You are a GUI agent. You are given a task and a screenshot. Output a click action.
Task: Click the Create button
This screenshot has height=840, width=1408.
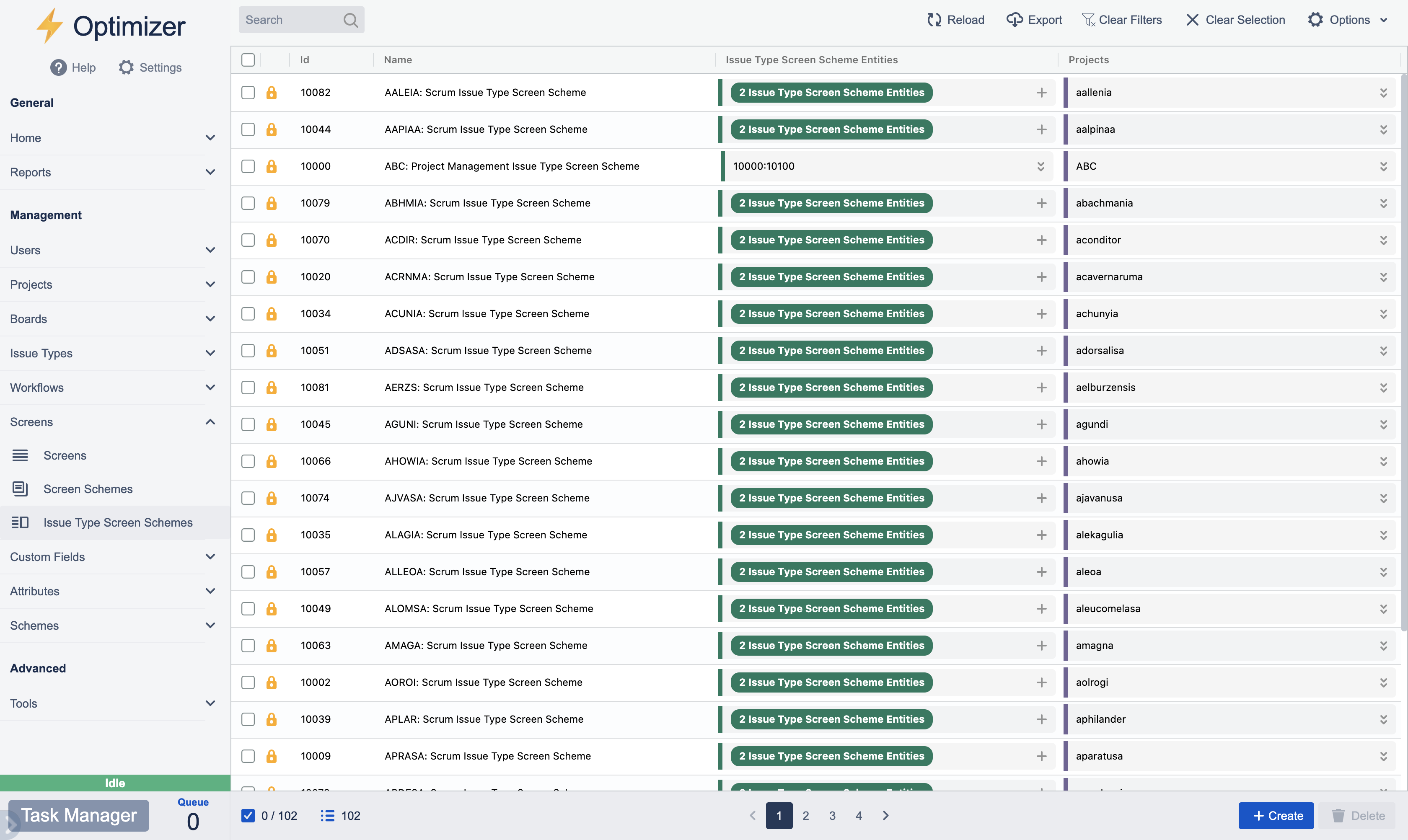coord(1276,815)
